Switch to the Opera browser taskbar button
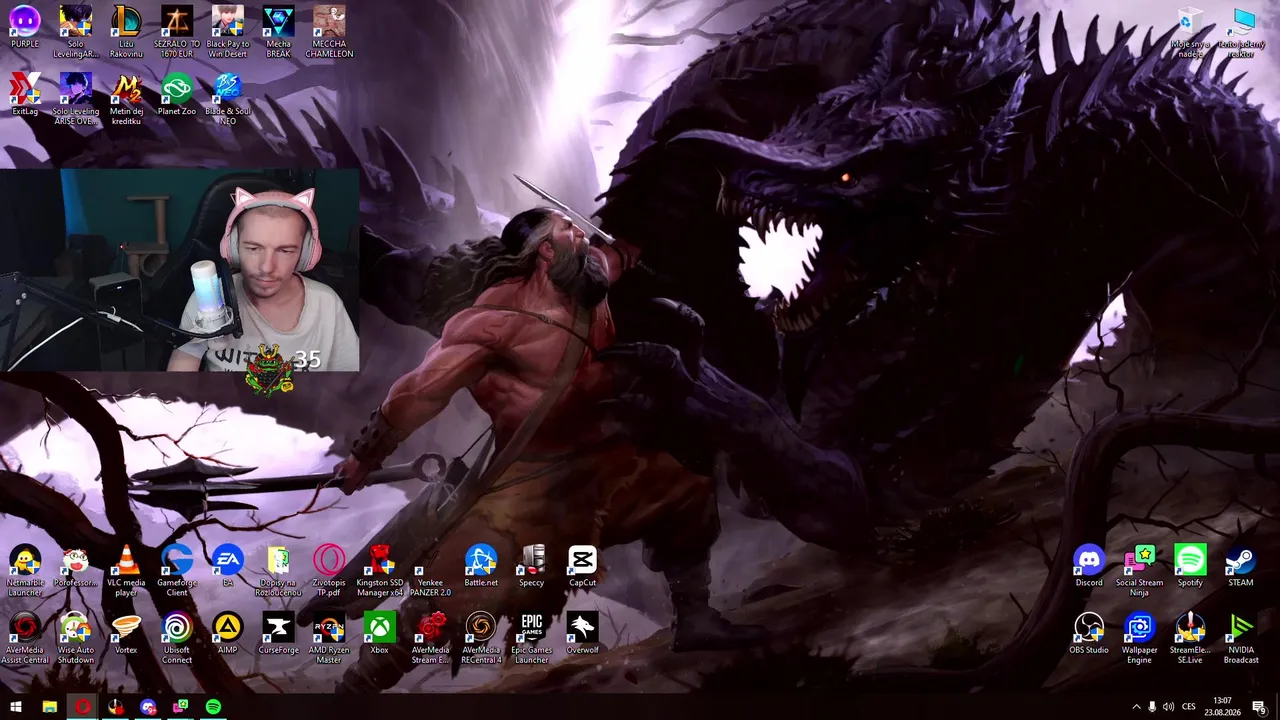The height and width of the screenshot is (720, 1280). pos(82,707)
